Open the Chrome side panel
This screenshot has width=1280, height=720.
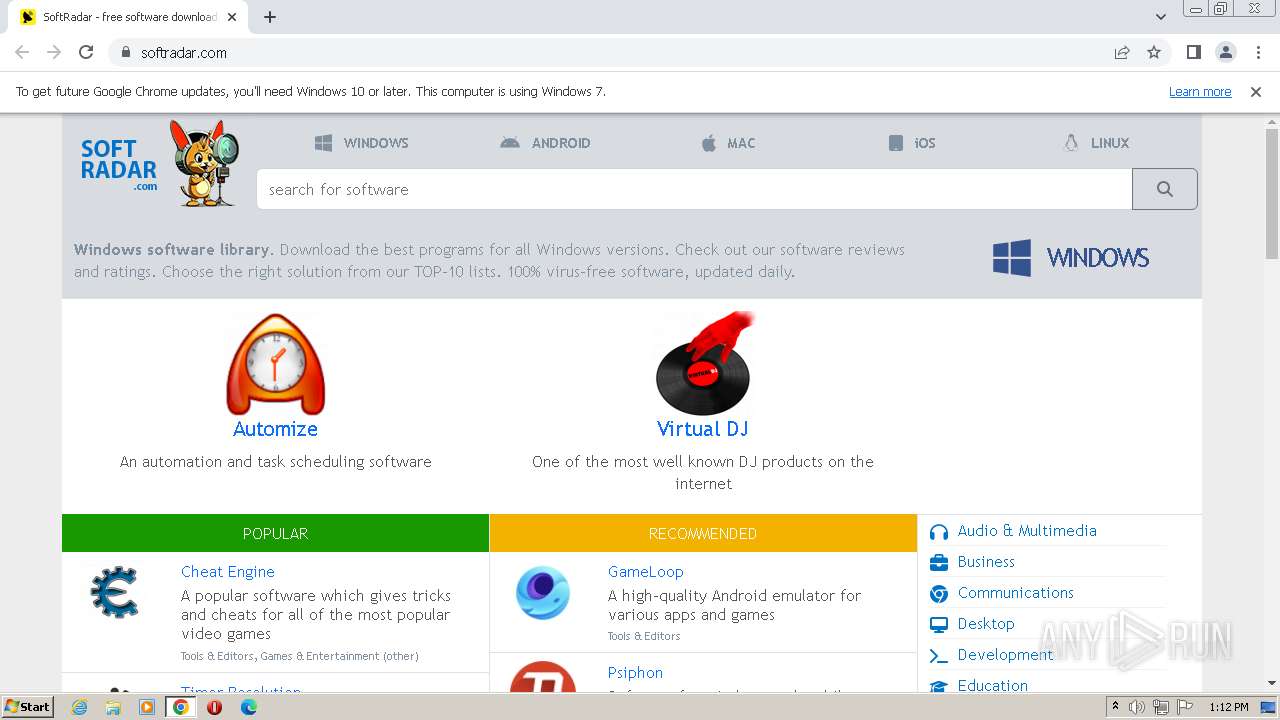1193,52
